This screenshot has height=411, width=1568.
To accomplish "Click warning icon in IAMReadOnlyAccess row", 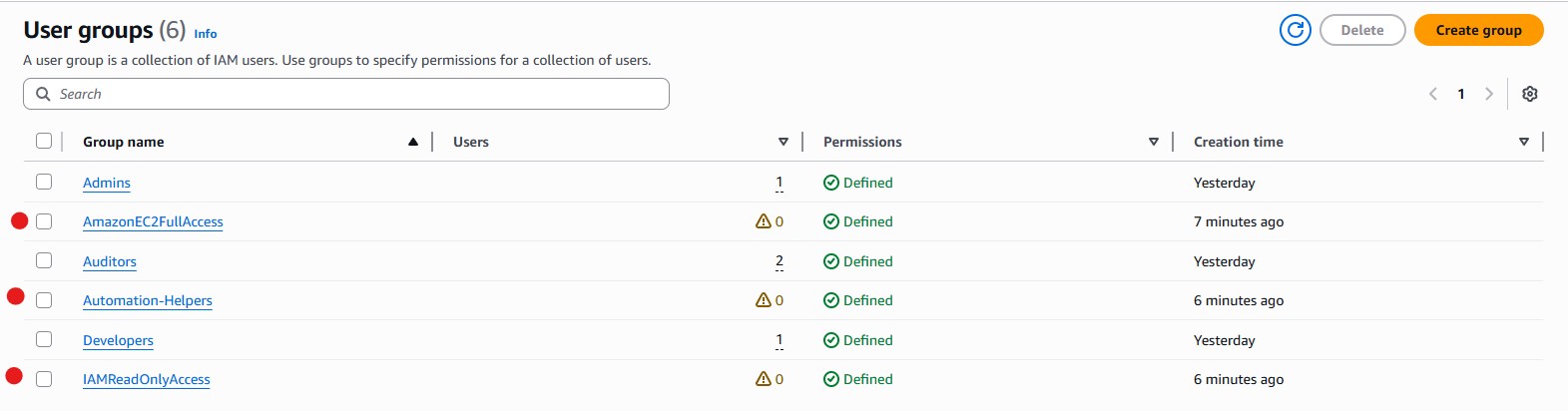I will 763,379.
